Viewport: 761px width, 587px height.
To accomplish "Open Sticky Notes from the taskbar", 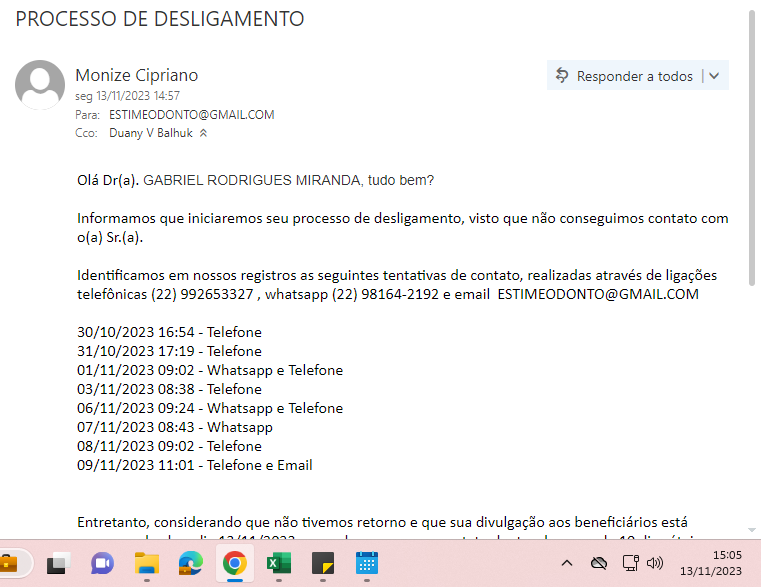I will [323, 563].
